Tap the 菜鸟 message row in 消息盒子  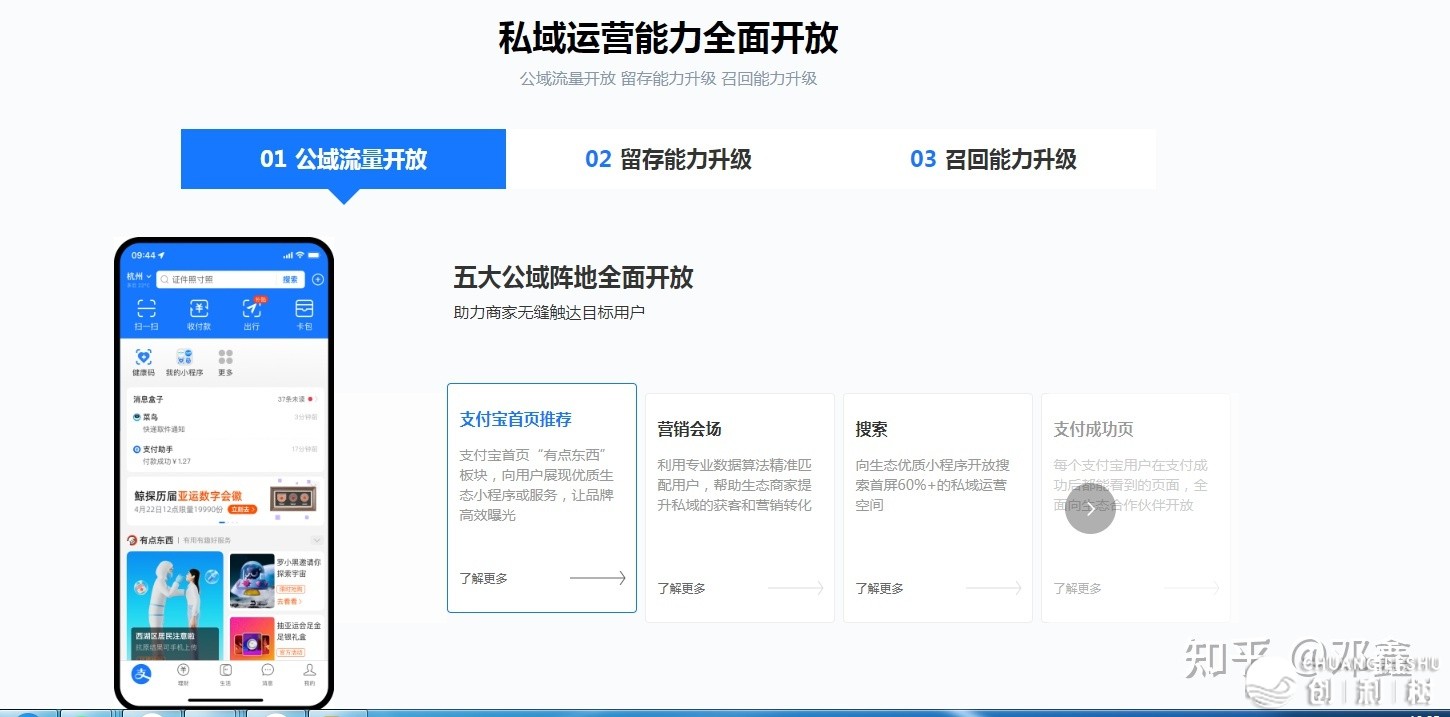tap(225, 422)
